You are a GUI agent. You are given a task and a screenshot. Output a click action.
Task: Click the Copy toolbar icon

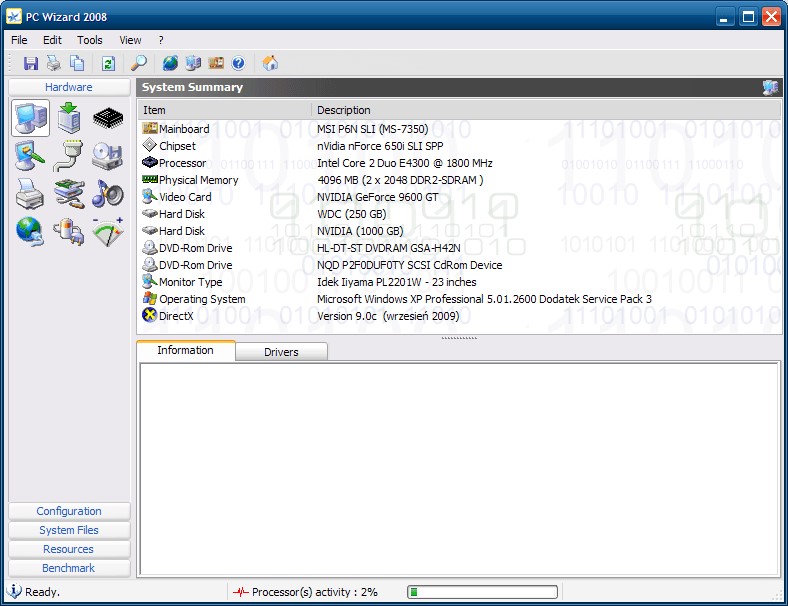[x=77, y=63]
